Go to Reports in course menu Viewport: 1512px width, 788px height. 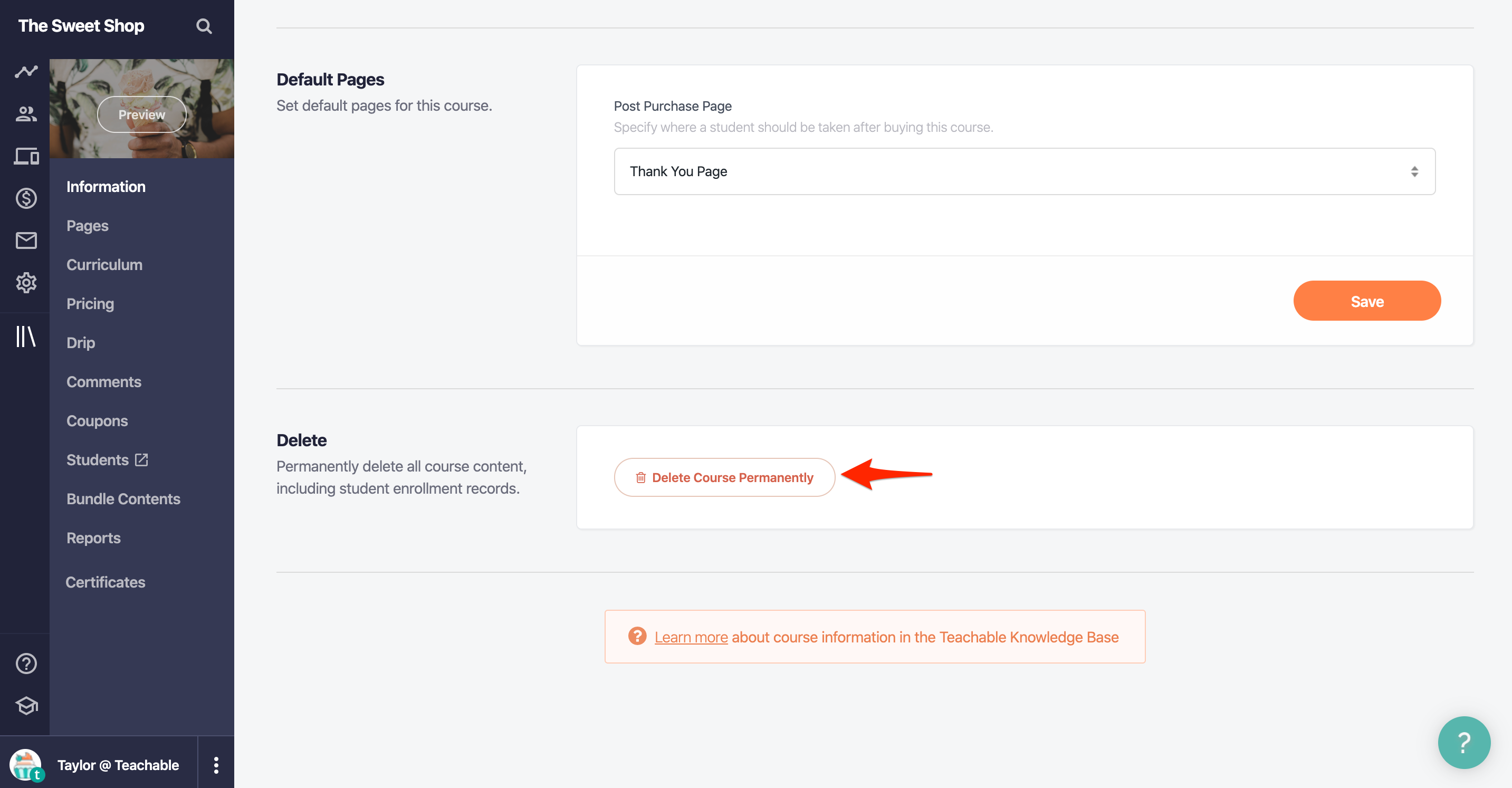click(94, 538)
